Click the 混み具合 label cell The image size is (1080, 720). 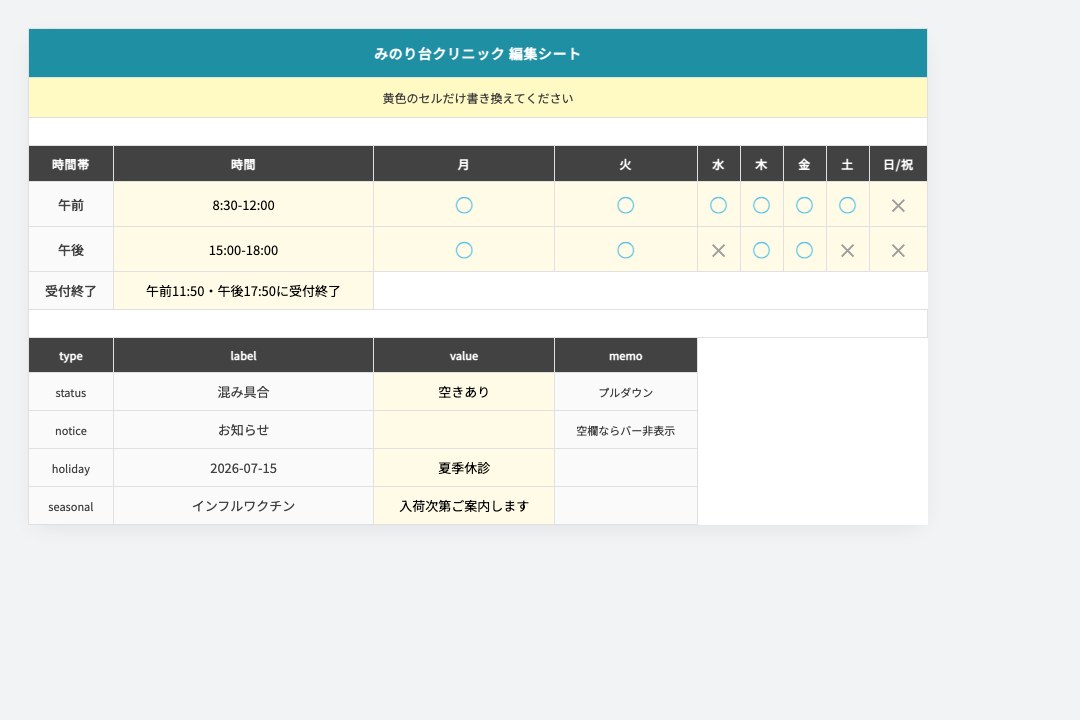[243, 392]
